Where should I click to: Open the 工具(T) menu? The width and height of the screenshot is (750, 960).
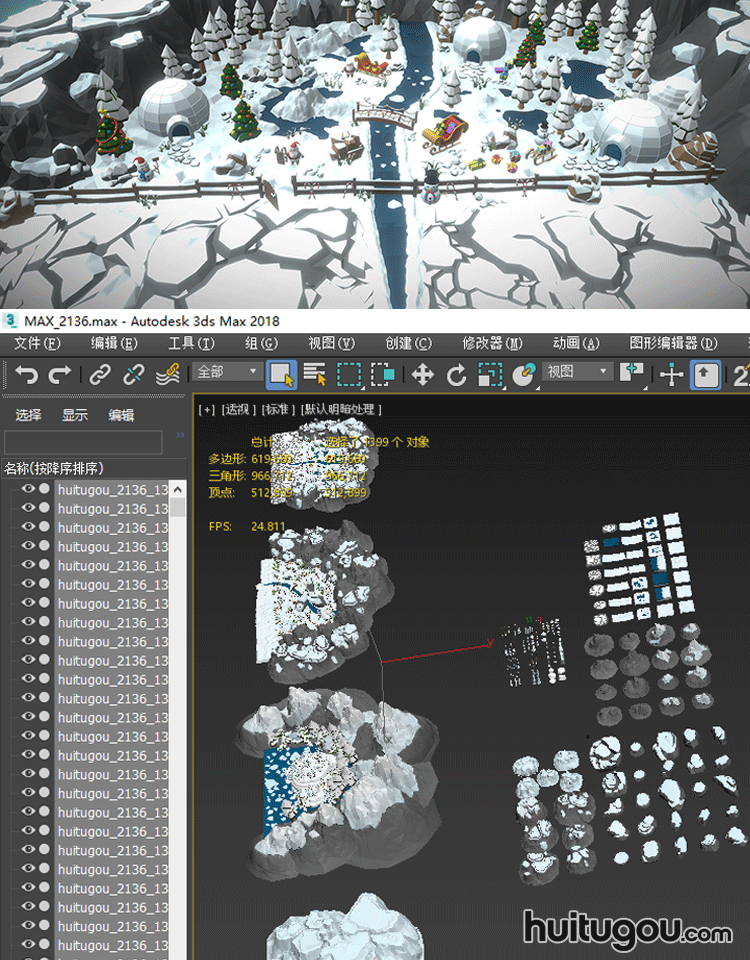click(192, 343)
